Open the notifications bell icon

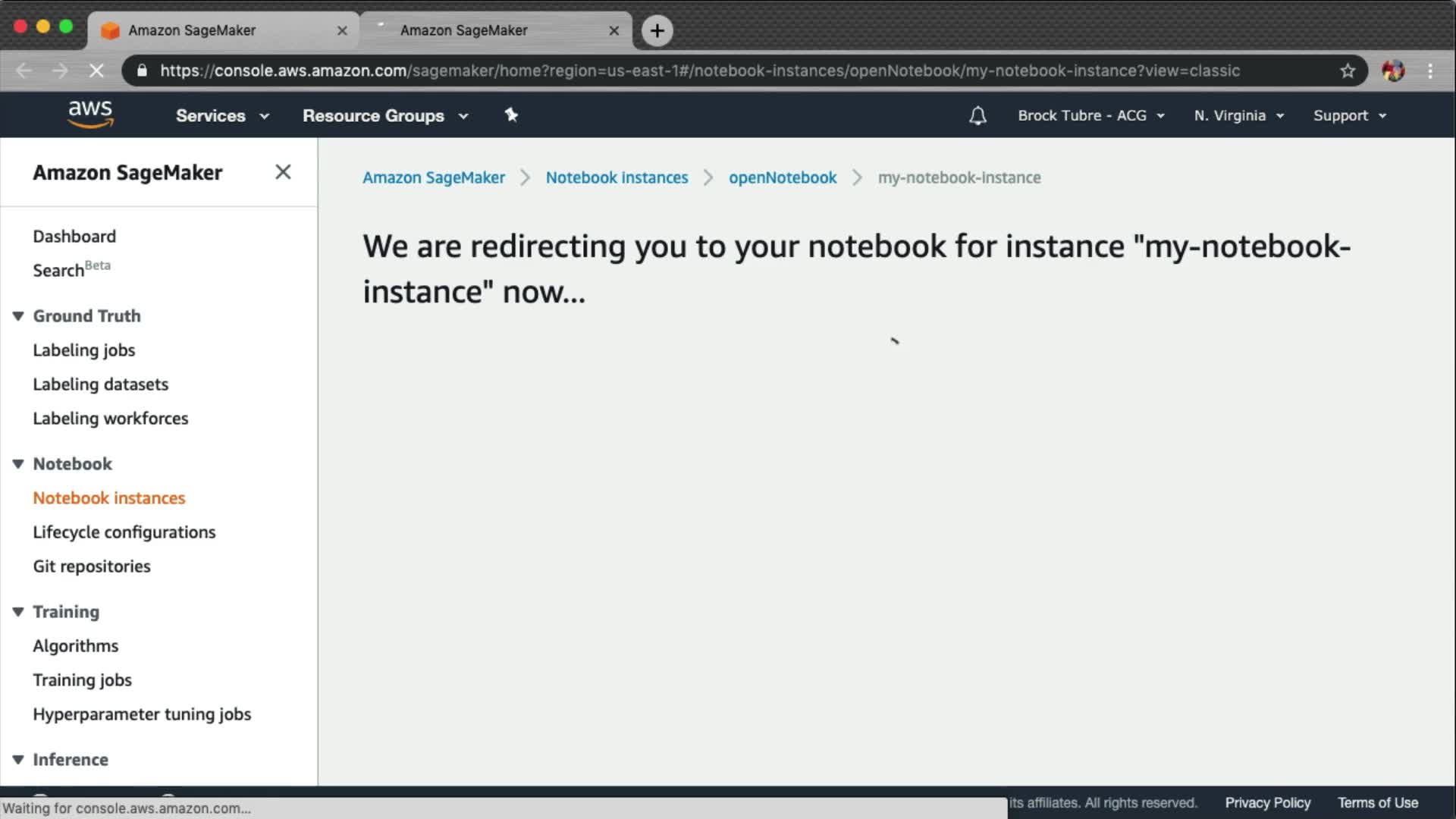[x=977, y=115]
